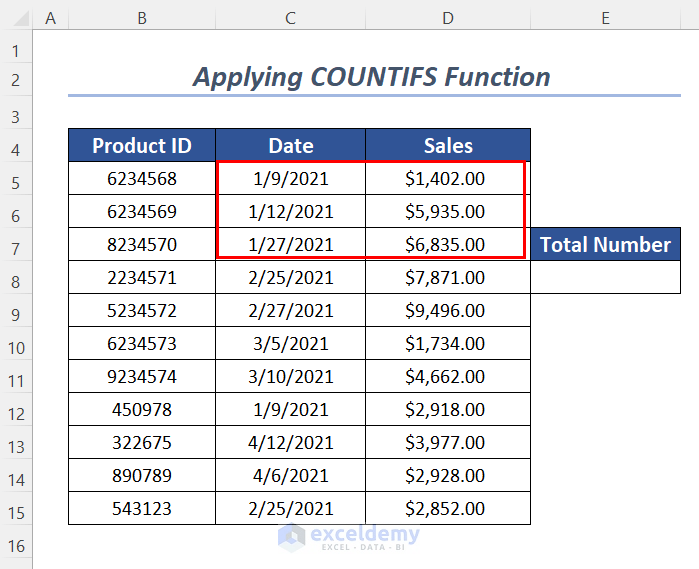The width and height of the screenshot is (699, 569).
Task: Select Product ID cell 2234571
Action: (x=142, y=277)
